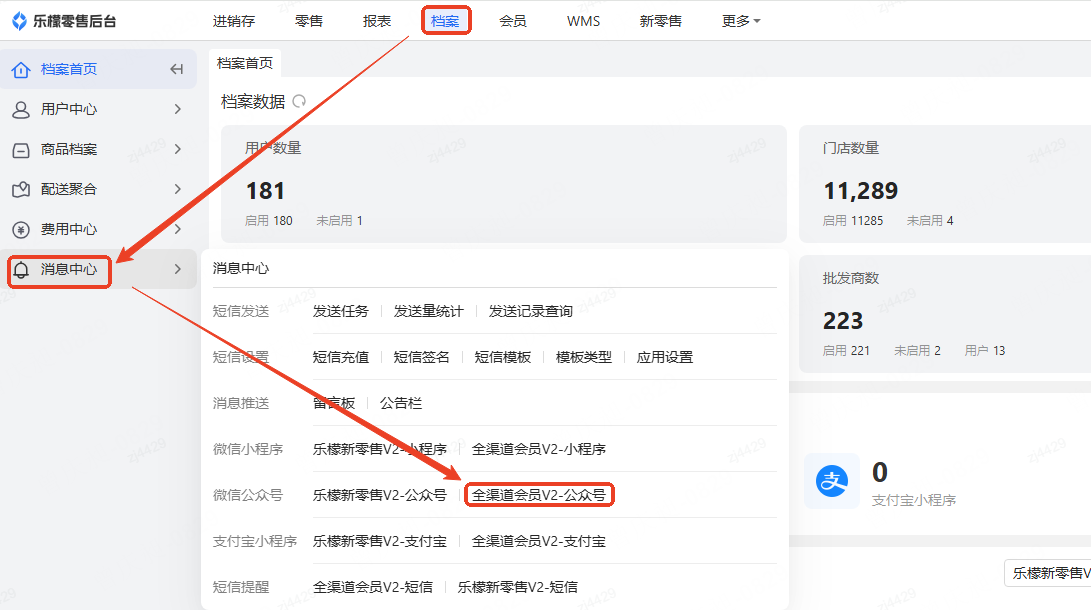Click 用户 13 under 批发商数
Screen dimensions: 1091x610
[985, 351]
